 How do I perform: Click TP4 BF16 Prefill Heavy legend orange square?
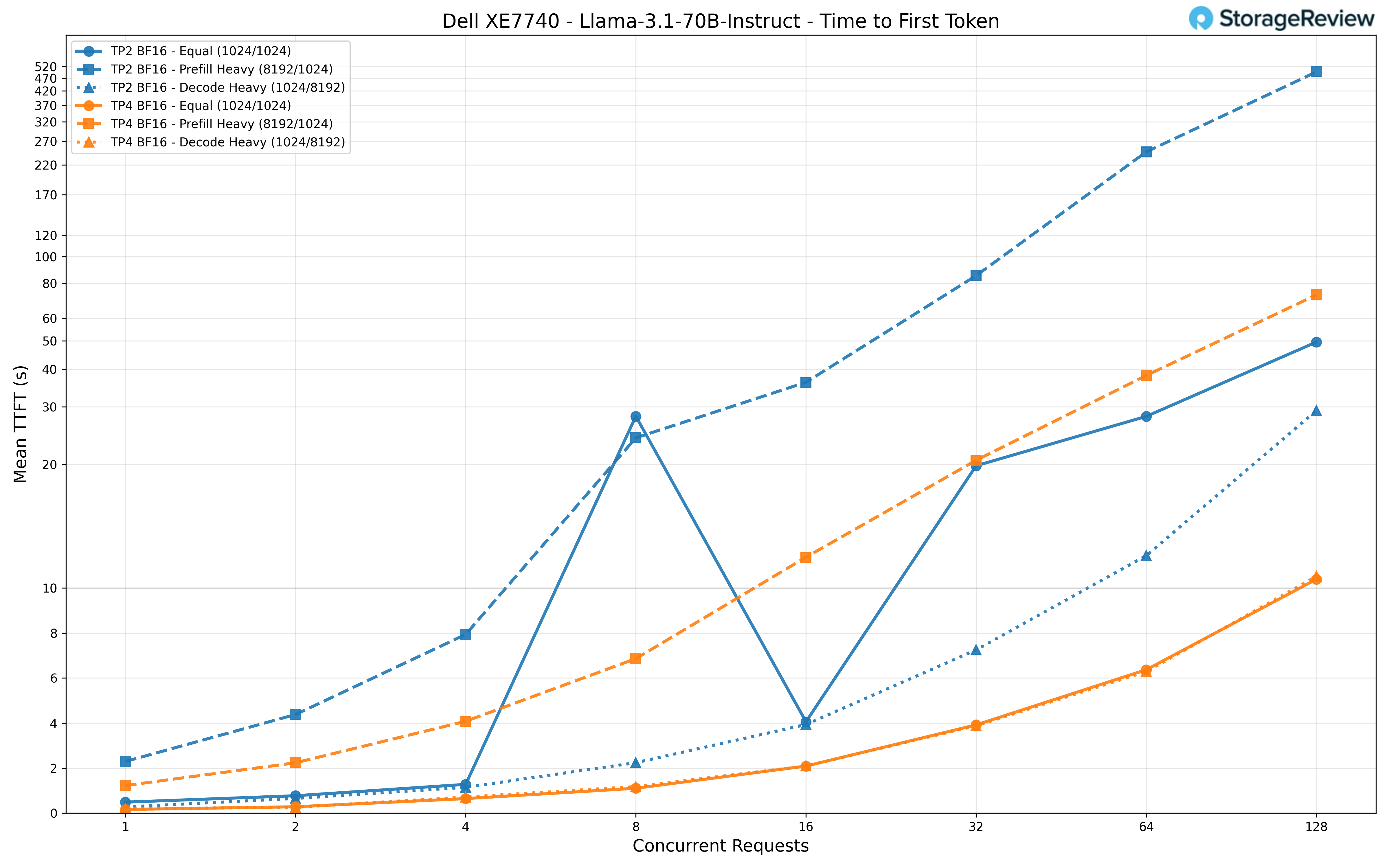coord(89,124)
